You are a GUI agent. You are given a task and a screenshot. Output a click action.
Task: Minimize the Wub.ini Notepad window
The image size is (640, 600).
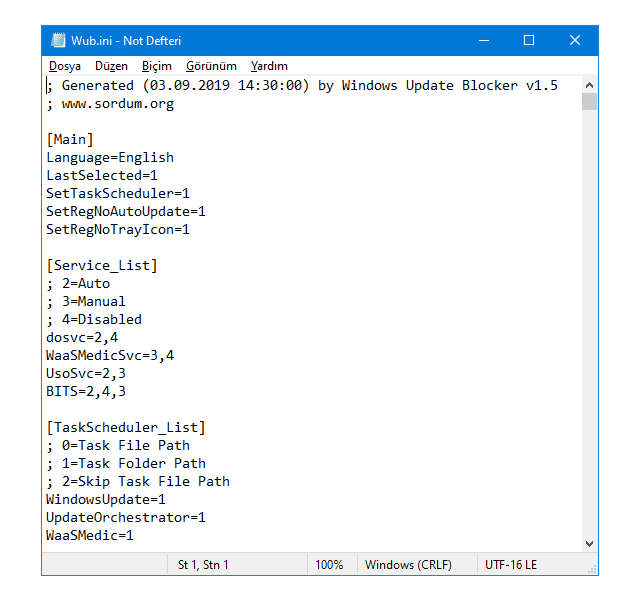[484, 40]
